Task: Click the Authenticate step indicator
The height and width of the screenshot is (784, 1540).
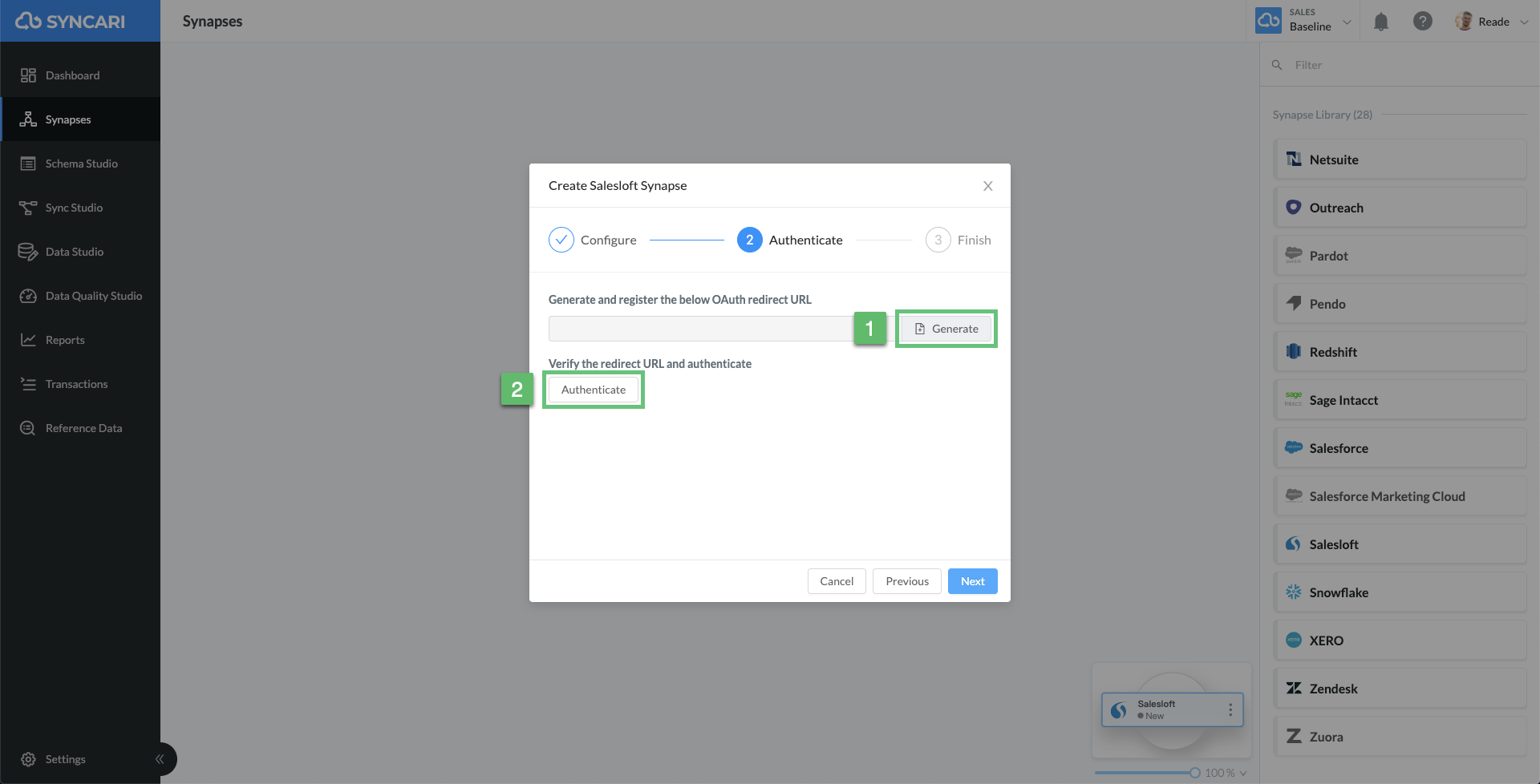Action: click(x=790, y=240)
